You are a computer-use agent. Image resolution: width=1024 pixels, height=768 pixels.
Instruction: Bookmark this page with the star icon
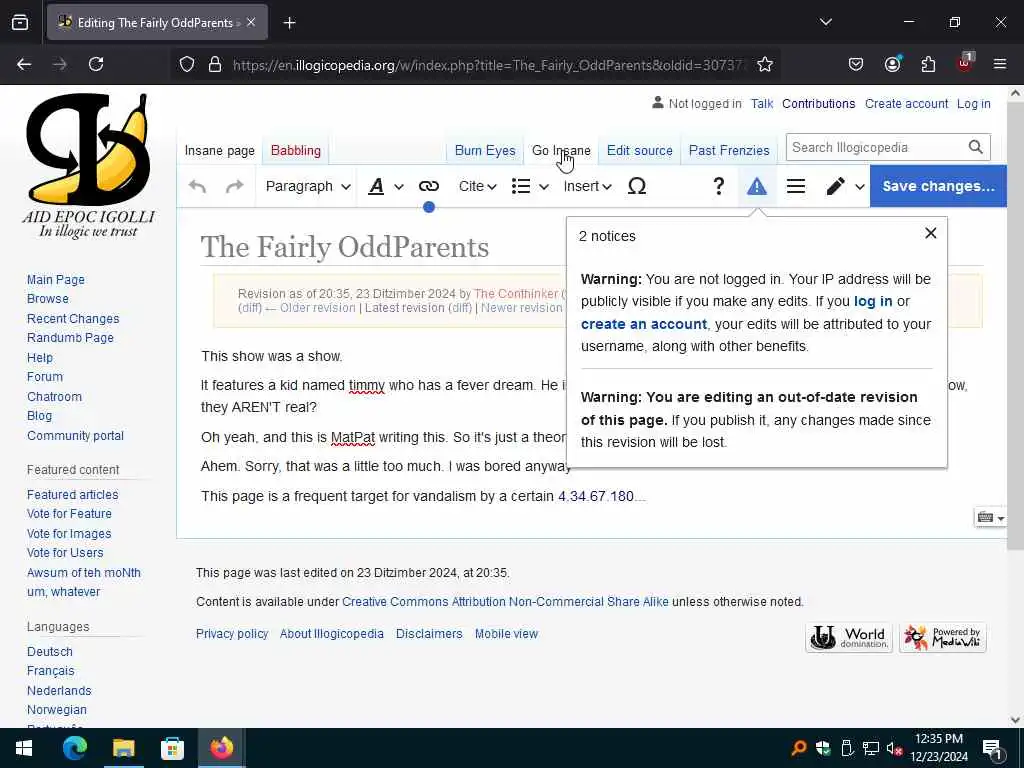coord(765,64)
